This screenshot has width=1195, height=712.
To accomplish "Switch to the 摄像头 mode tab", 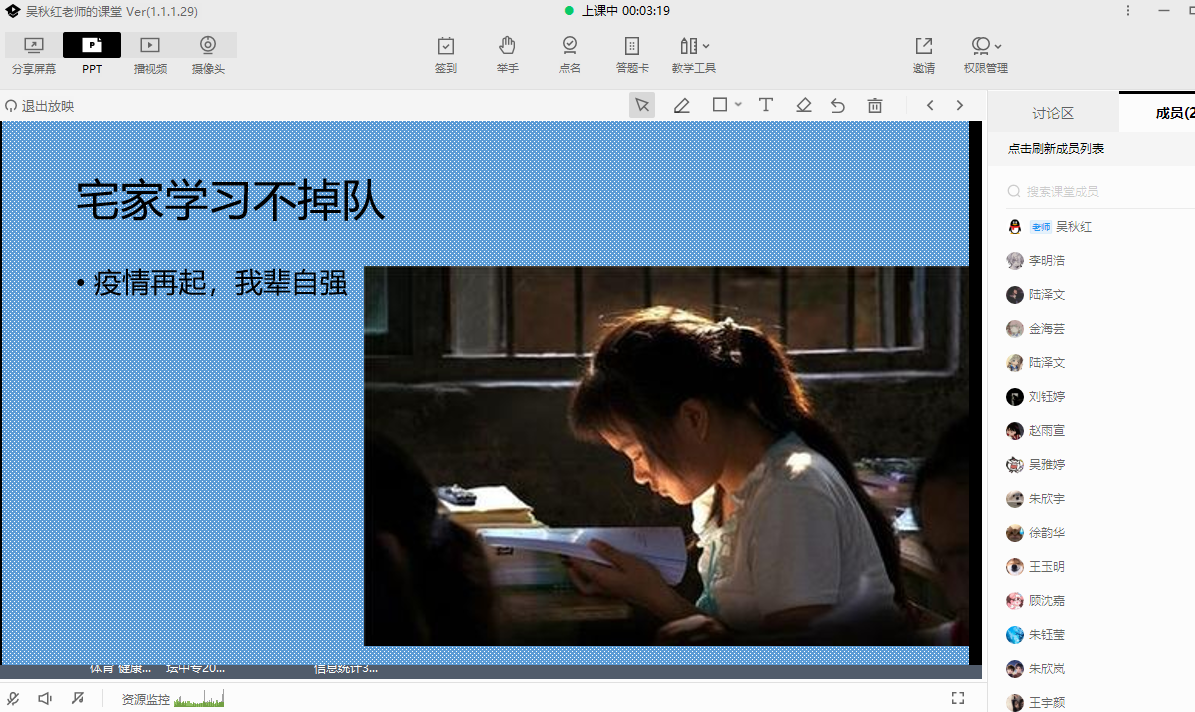I will click(208, 54).
